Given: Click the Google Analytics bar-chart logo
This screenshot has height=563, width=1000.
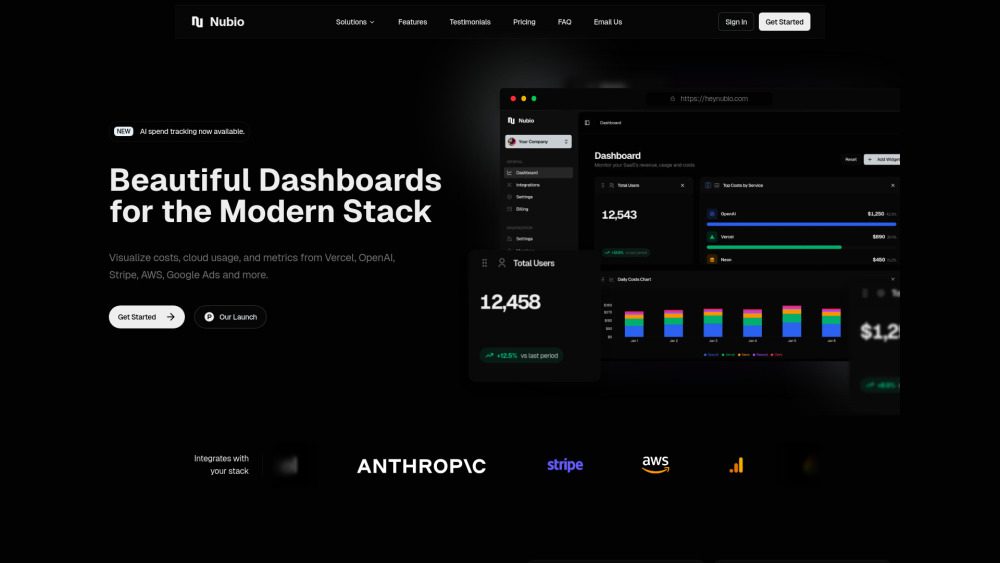Looking at the screenshot, I should 736,465.
